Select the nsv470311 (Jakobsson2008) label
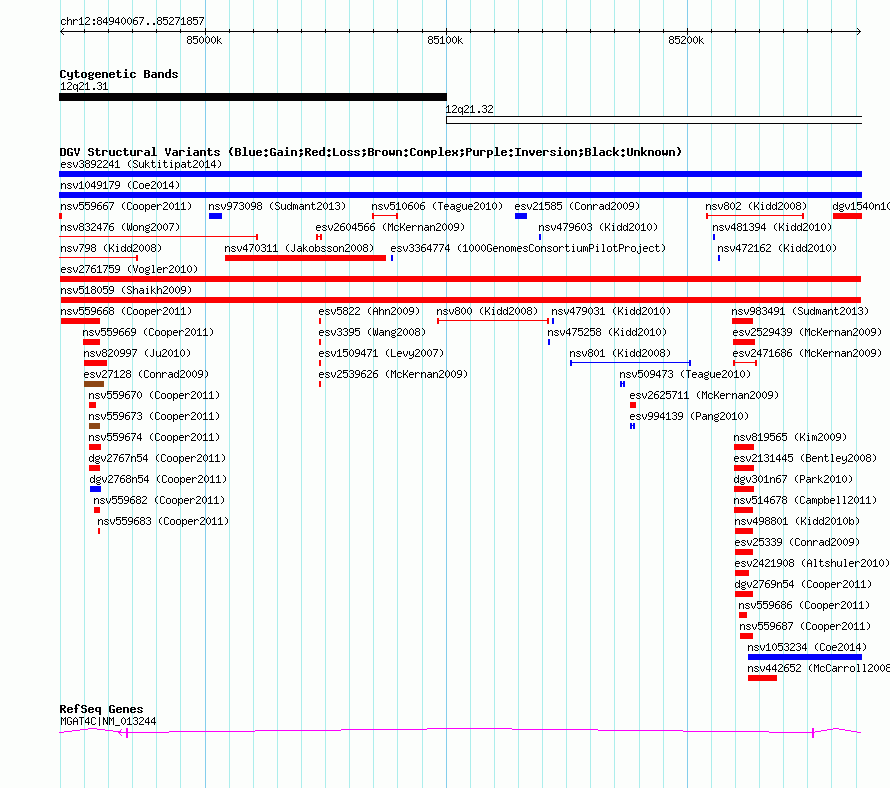Screen dimensions: 890x788 coord(299,248)
